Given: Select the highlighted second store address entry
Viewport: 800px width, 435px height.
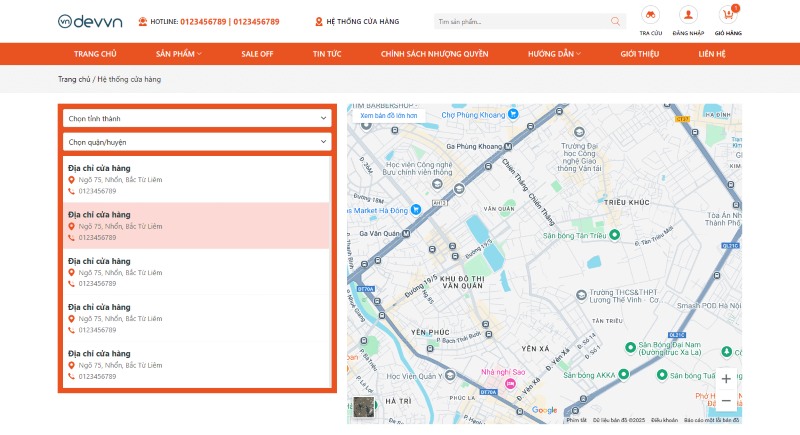Looking at the screenshot, I should 196,225.
